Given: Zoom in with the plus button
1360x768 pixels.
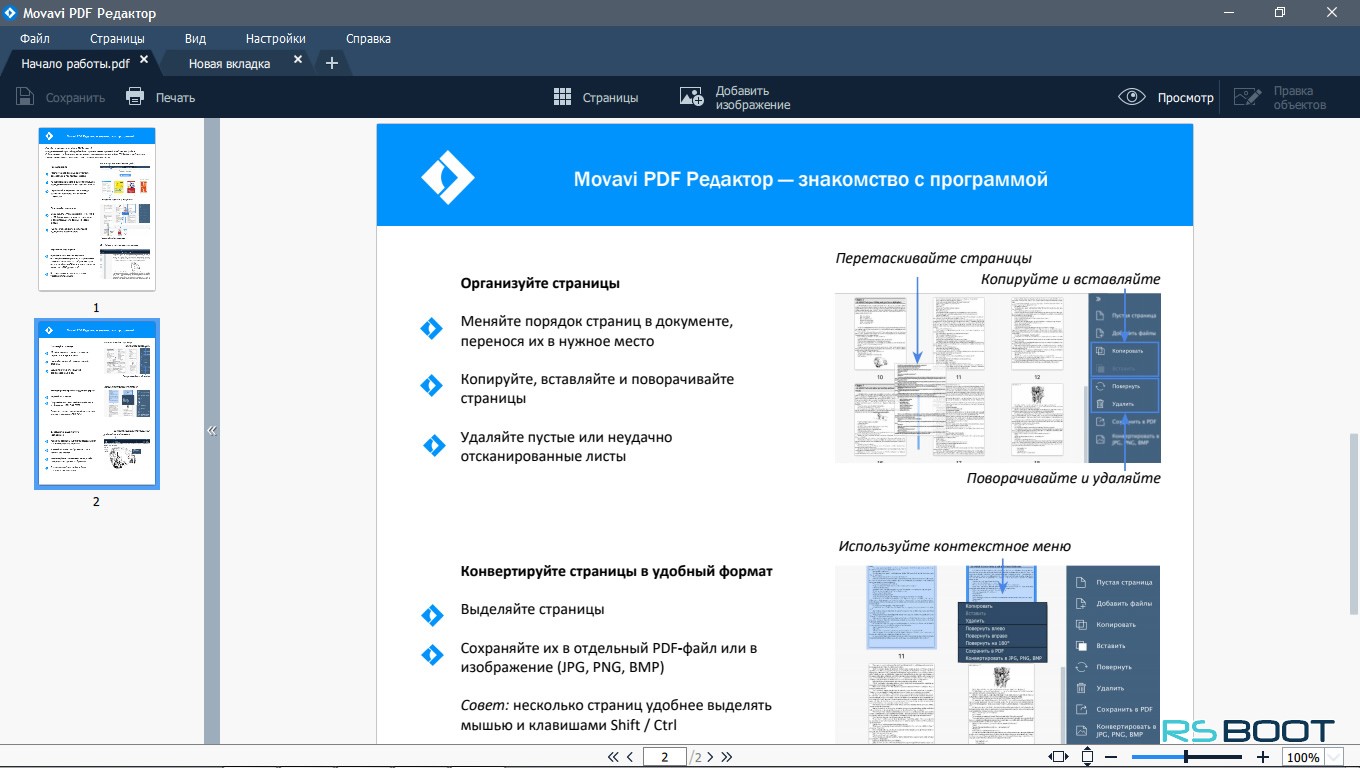Looking at the screenshot, I should tap(1263, 757).
